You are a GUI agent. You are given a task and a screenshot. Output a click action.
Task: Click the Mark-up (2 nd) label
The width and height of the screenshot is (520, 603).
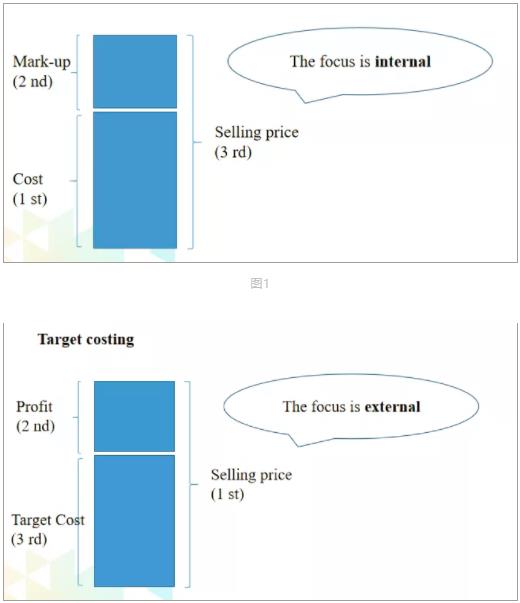[42, 72]
